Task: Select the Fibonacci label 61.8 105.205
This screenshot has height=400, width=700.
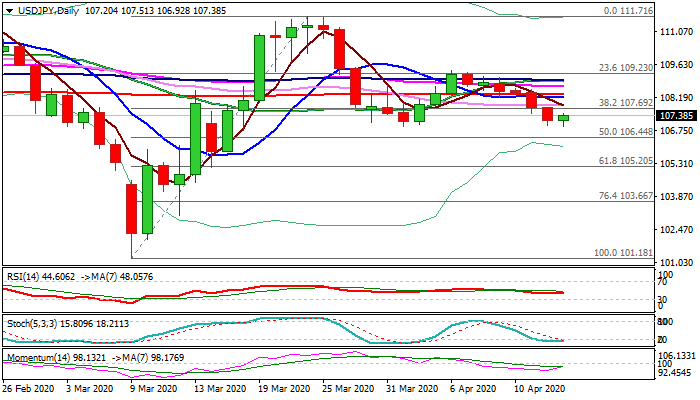Action: tap(625, 161)
